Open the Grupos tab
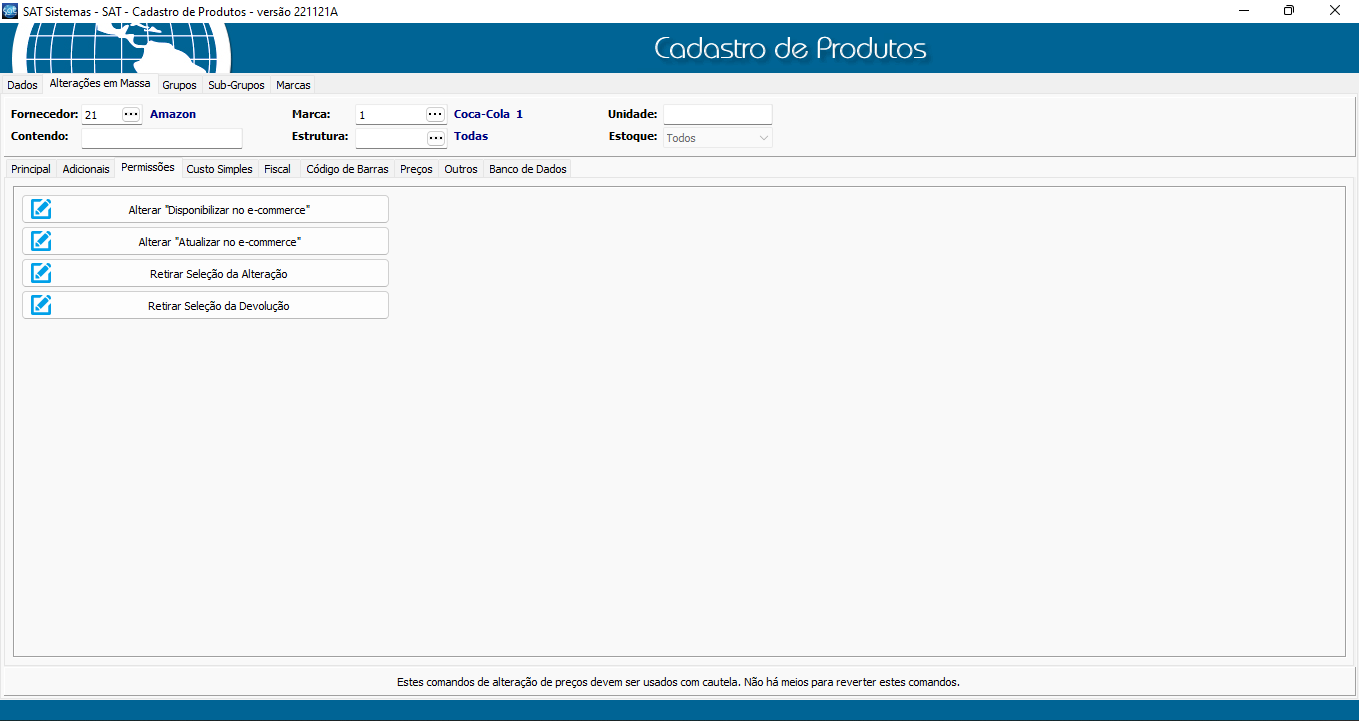Image resolution: width=1359 pixels, height=721 pixels. coord(179,85)
